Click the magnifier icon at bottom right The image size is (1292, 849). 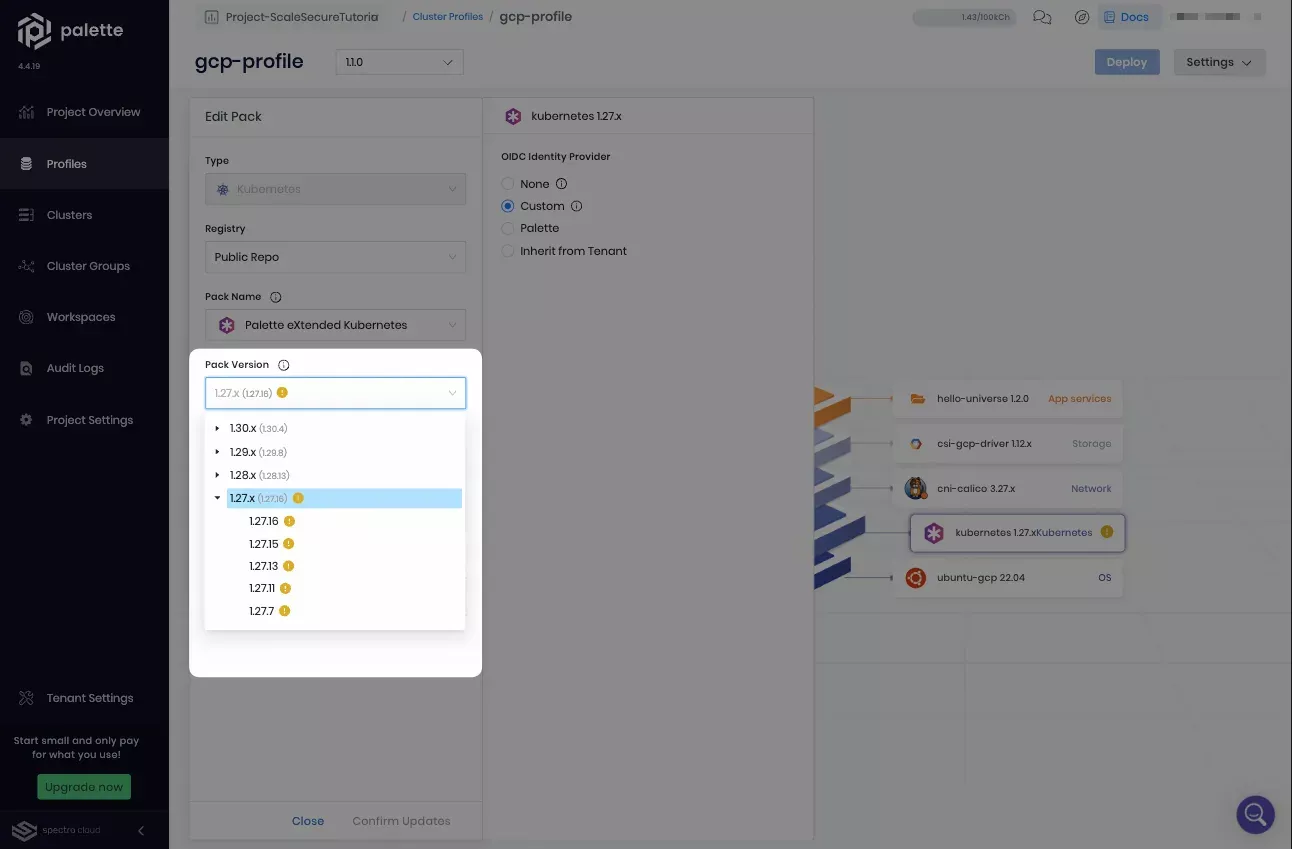coord(1255,814)
